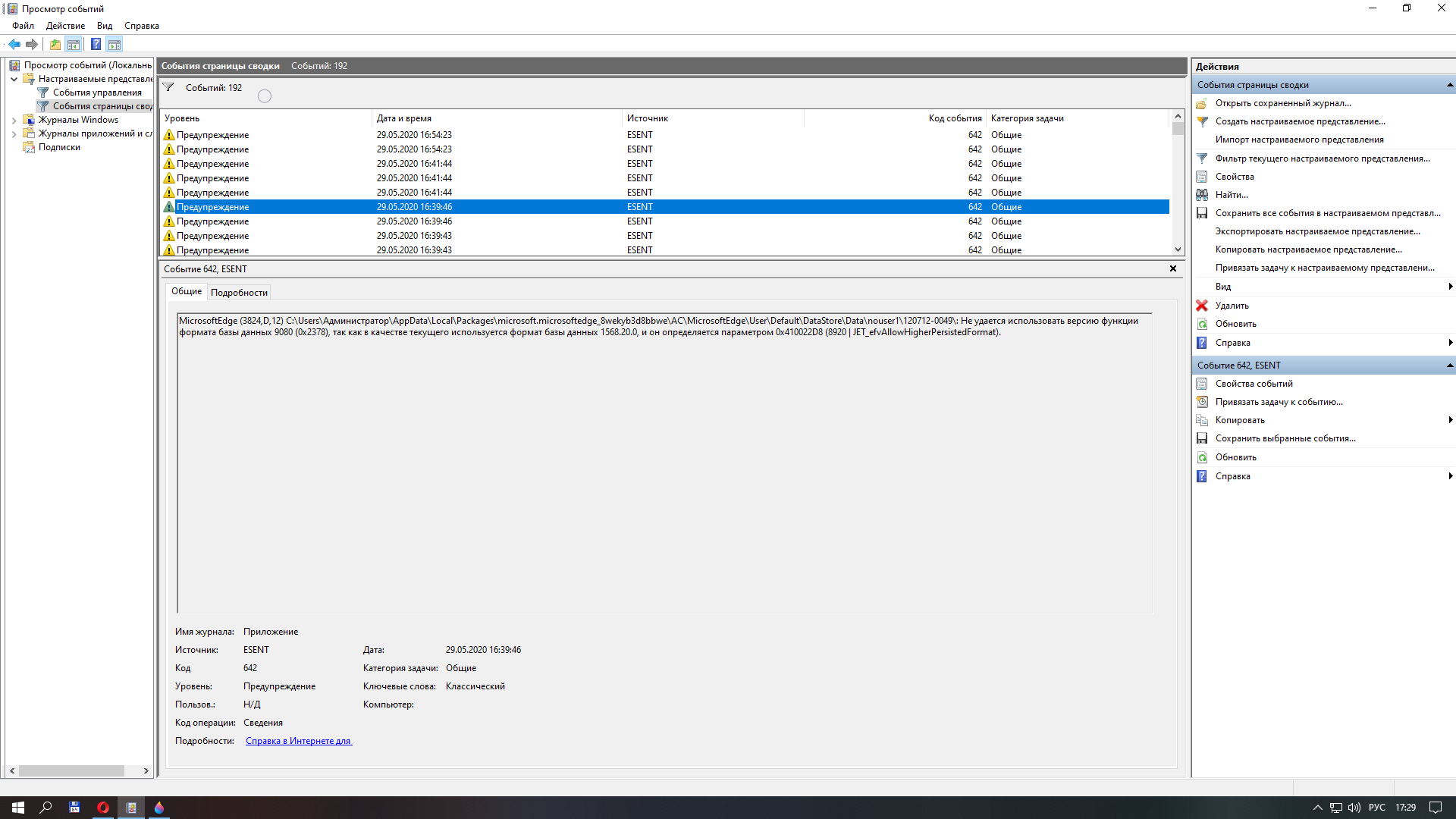Sort by Level (Уровень) column header
This screenshot has height=819, width=1456.
tap(266, 118)
